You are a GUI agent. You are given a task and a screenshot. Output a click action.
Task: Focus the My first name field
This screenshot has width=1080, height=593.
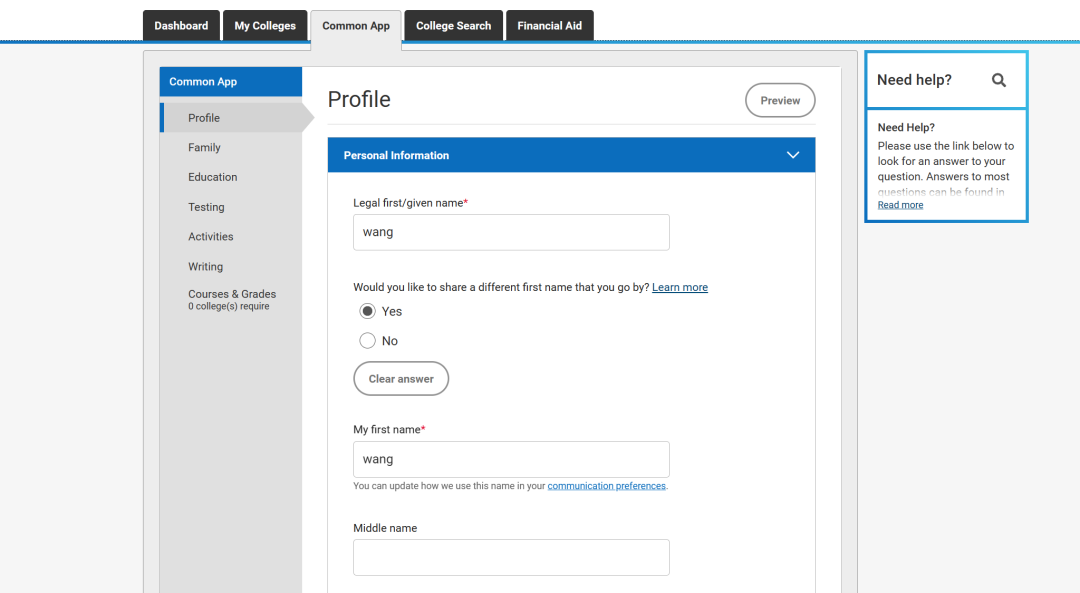click(x=511, y=459)
